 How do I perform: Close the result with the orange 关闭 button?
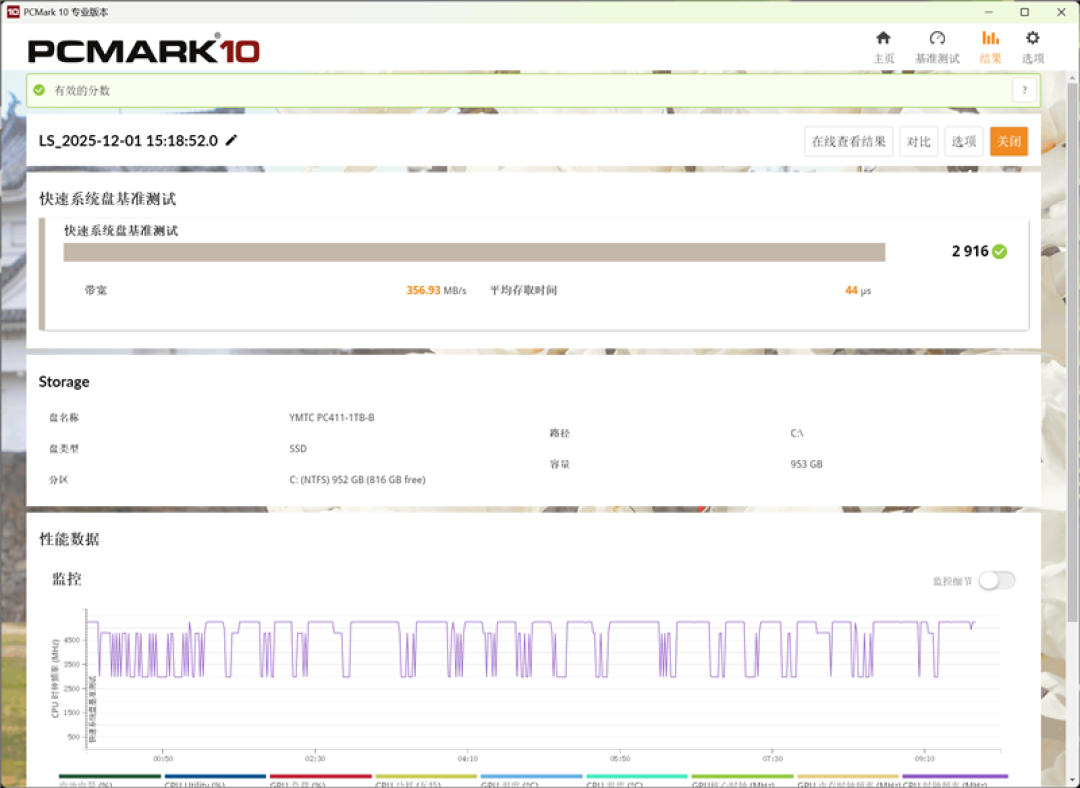click(x=1009, y=141)
